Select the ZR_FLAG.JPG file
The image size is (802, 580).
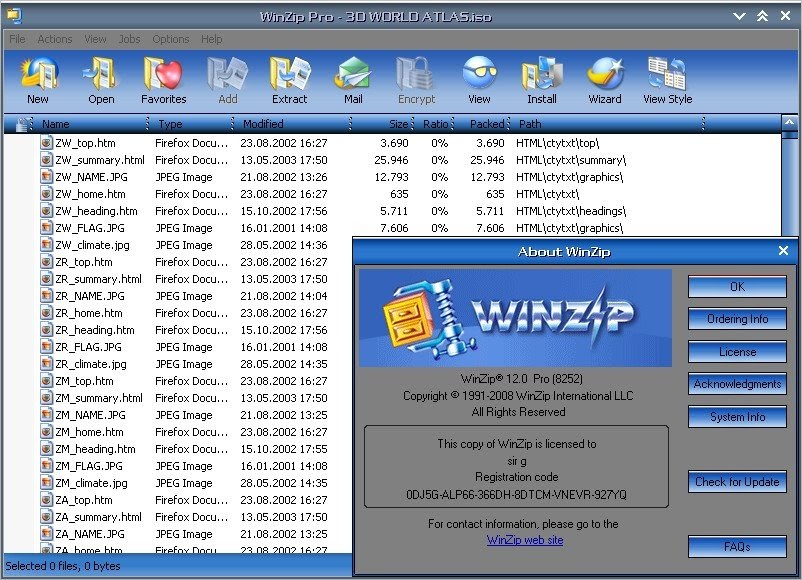pyautogui.click(x=88, y=347)
